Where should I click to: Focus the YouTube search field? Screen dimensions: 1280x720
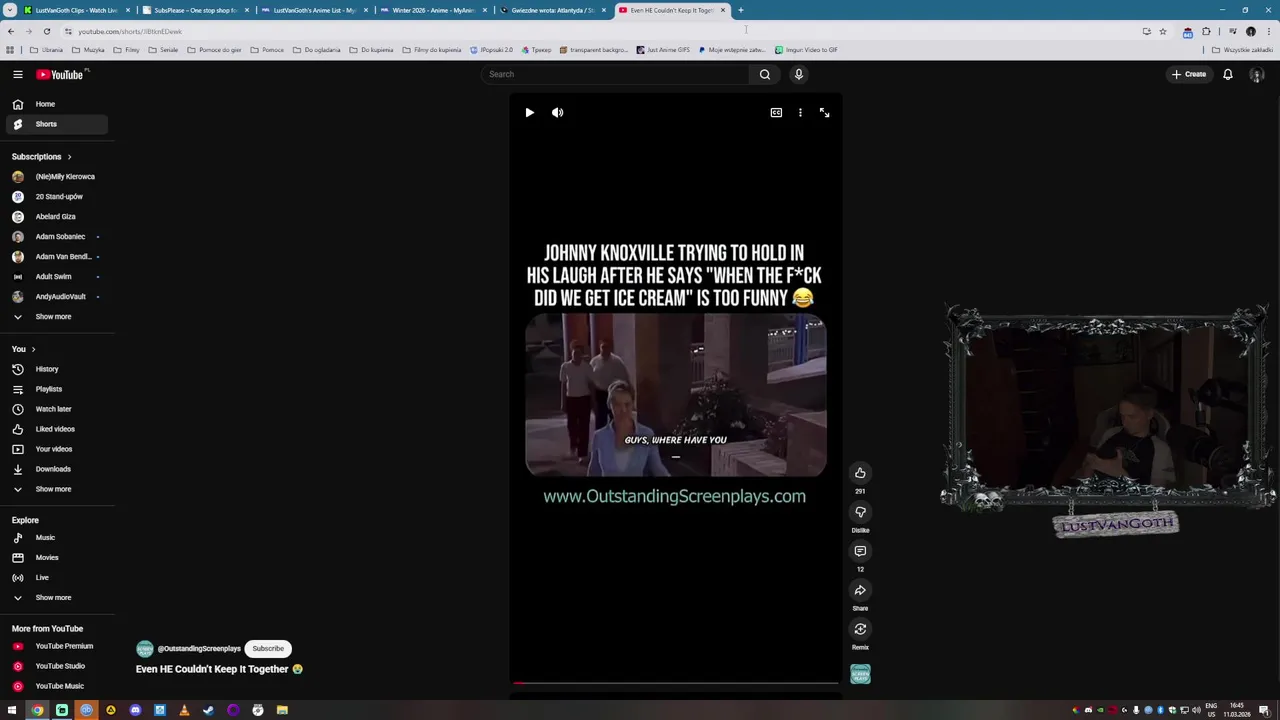pos(615,74)
